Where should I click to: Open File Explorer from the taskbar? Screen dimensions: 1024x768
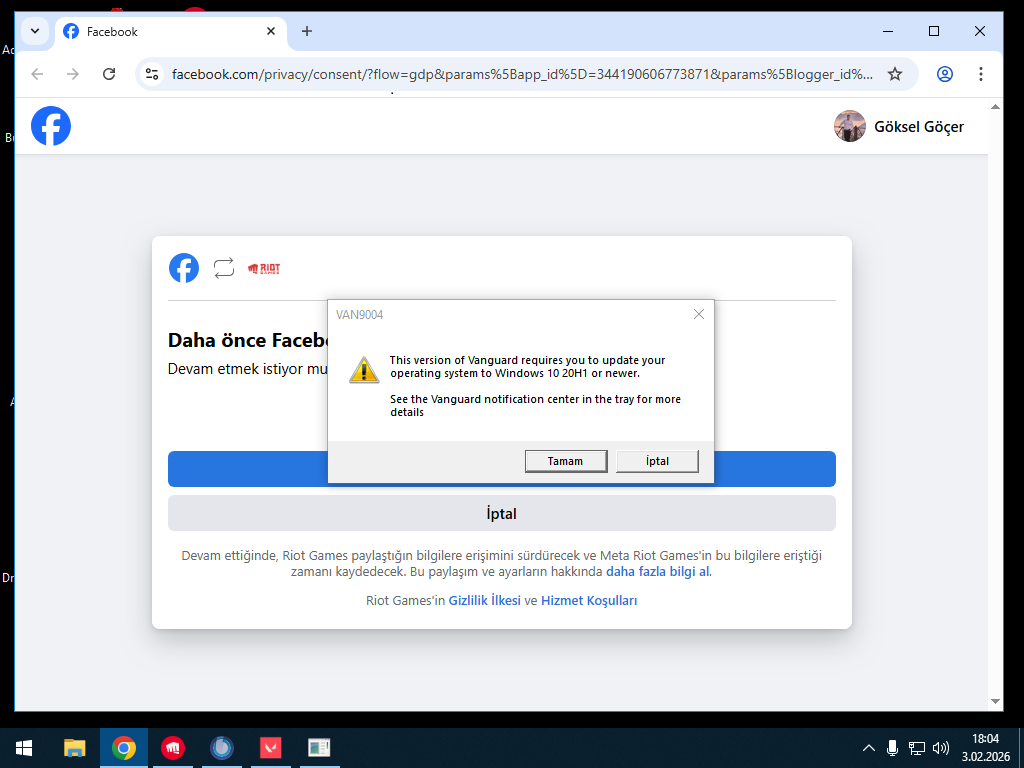point(74,748)
